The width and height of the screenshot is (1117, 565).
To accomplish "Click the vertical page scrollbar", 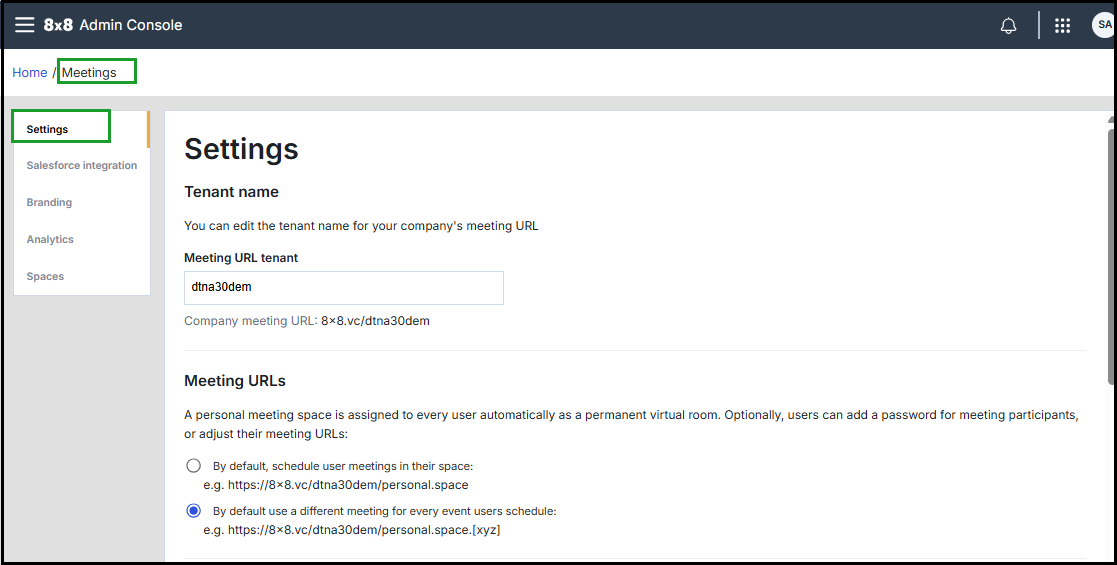I will (1111, 250).
